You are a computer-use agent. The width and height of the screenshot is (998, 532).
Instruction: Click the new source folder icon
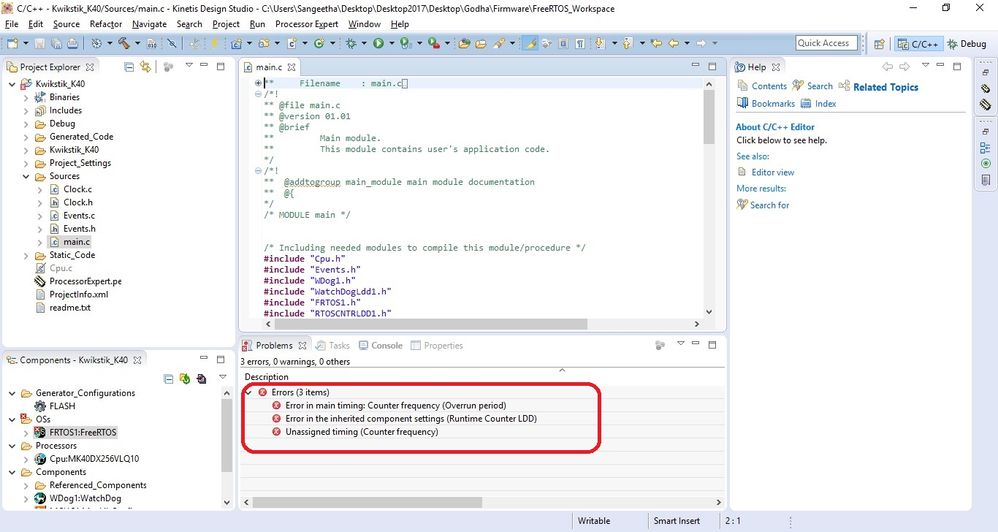coord(264,43)
